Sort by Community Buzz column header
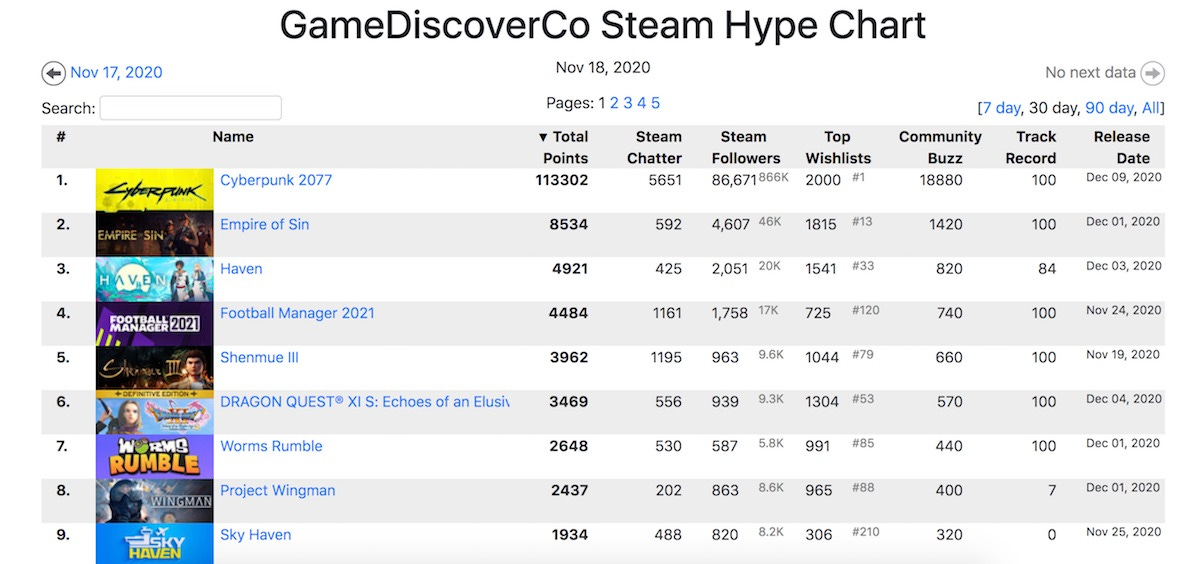1200x564 pixels. 940,147
